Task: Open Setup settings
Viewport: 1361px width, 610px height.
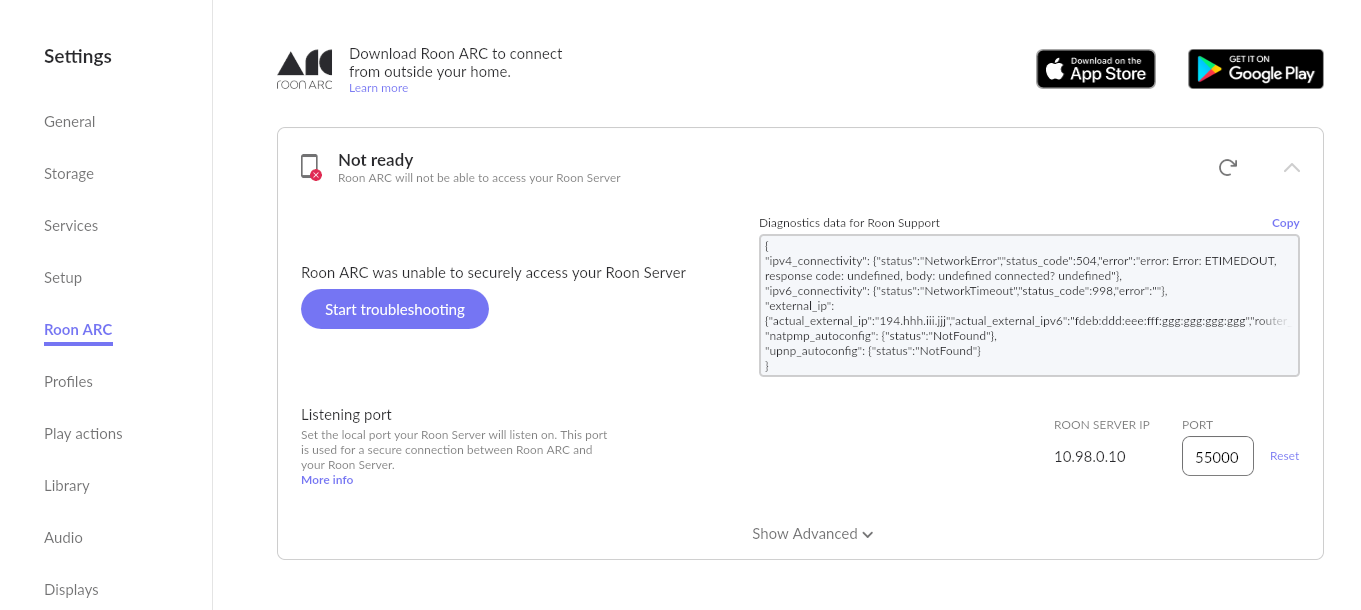Action: click(x=63, y=278)
